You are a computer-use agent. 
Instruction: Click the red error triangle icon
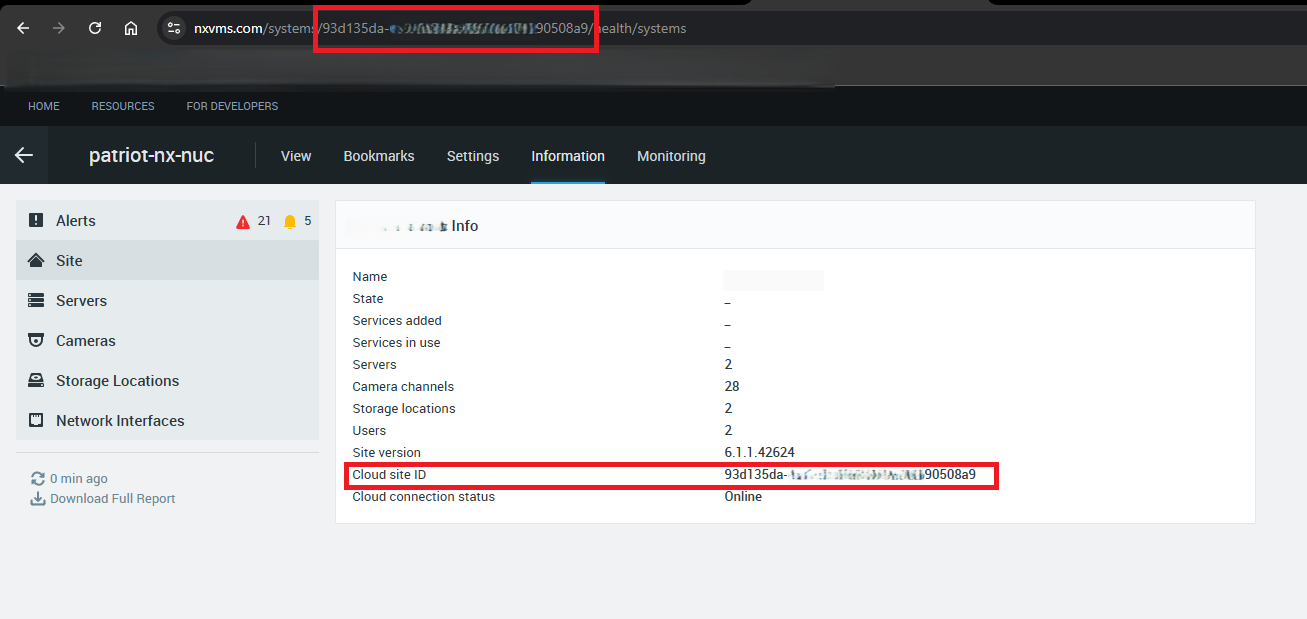pyautogui.click(x=243, y=222)
